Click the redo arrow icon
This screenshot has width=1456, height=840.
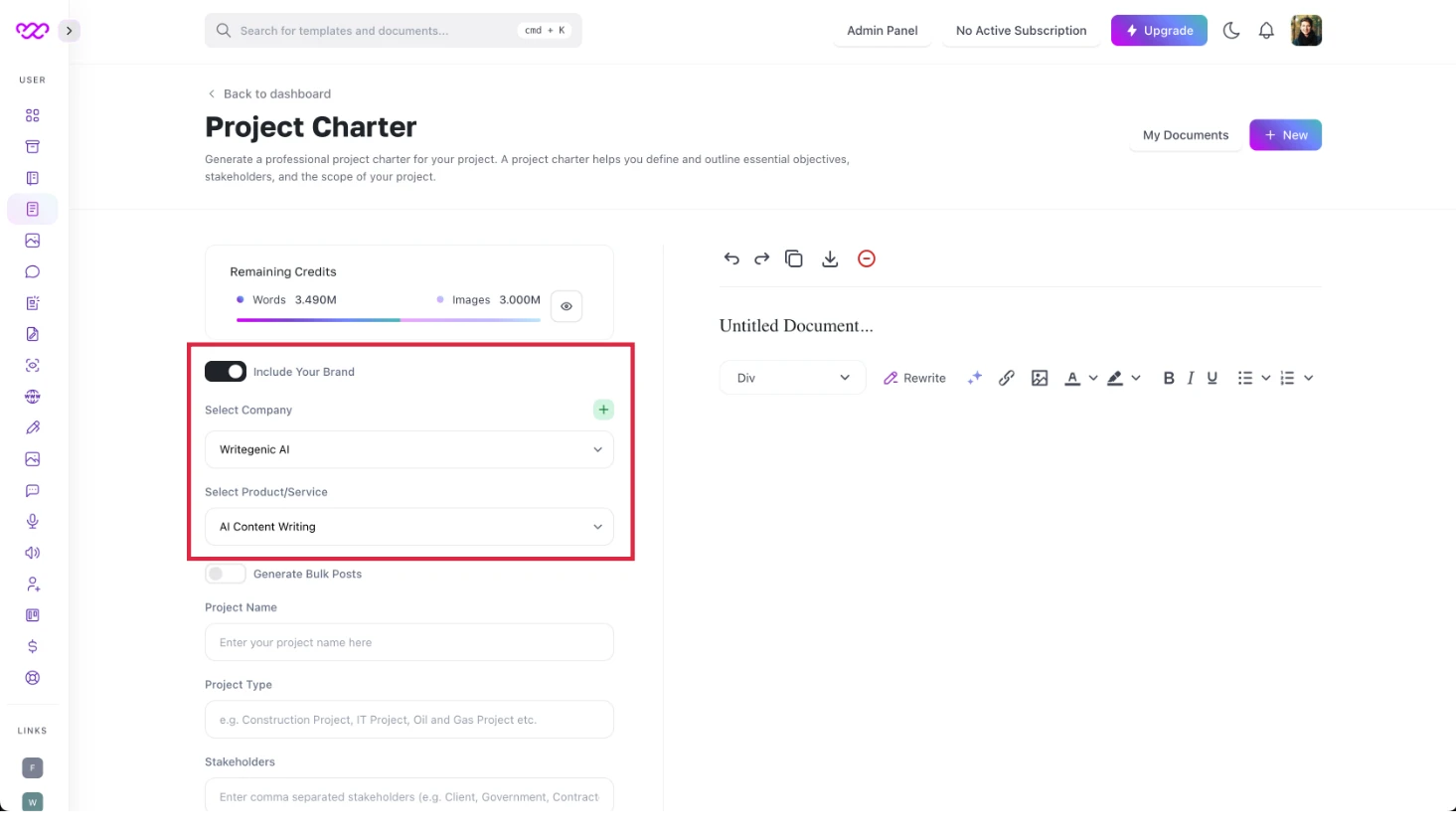tap(761, 258)
